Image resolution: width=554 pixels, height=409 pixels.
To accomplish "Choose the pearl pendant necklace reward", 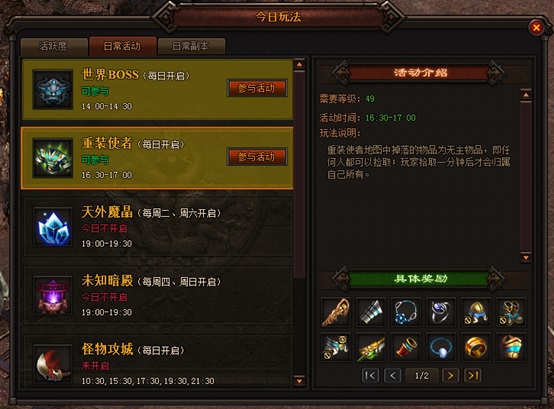I will [441, 347].
